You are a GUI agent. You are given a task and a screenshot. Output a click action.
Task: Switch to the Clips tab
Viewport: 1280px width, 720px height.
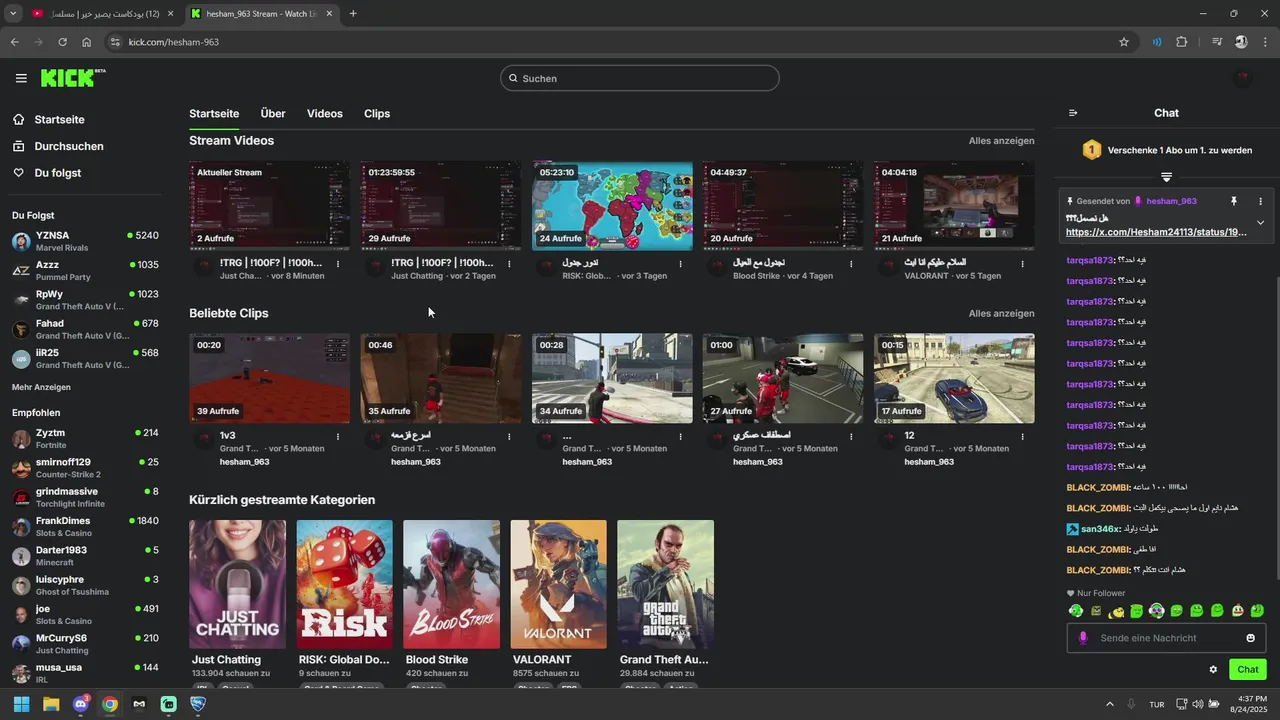pos(377,114)
